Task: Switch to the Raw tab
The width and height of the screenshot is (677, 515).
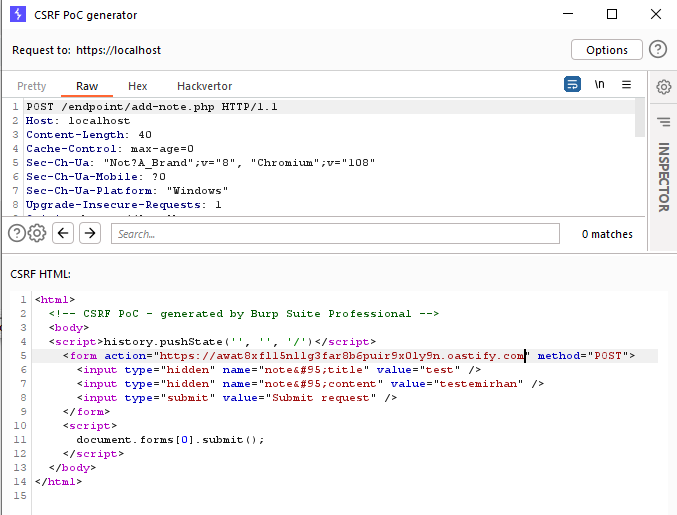Action: click(x=87, y=86)
